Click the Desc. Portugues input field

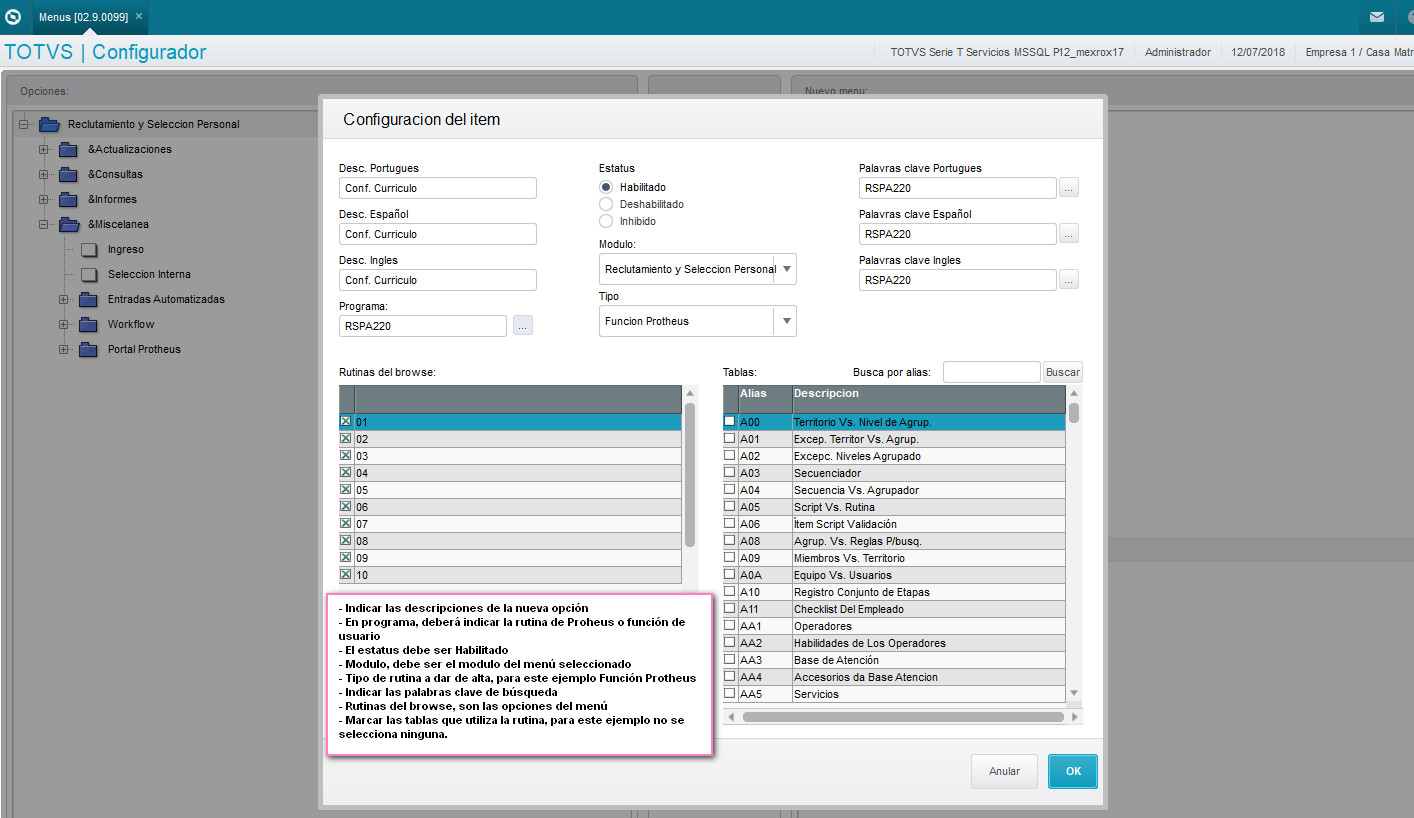438,188
